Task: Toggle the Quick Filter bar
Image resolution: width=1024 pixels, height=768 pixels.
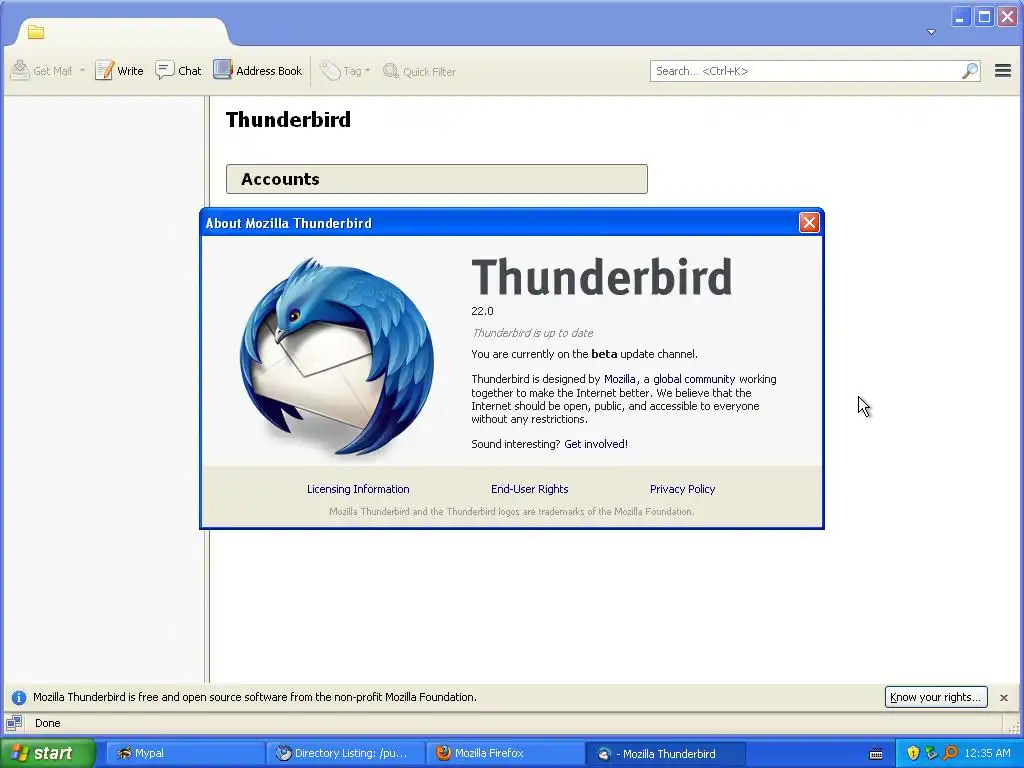Action: pos(419,71)
